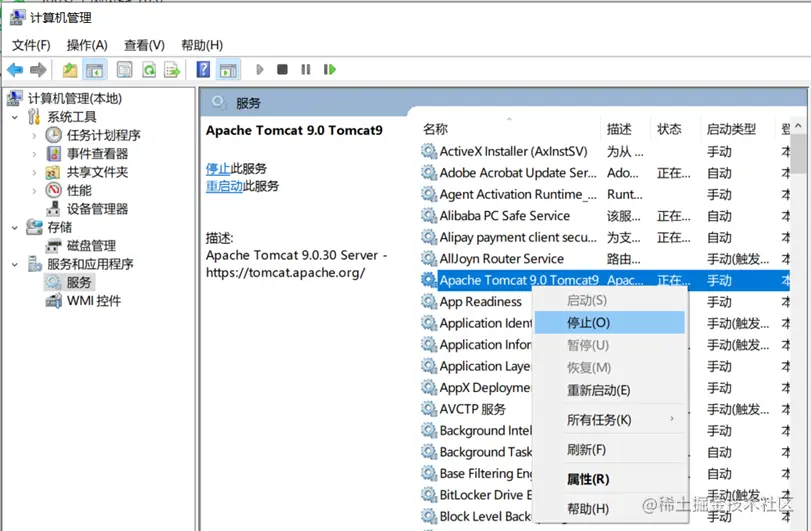Click the scrollbar up arrow in services list
Screen dimensions: 811x531
pos(799,126)
